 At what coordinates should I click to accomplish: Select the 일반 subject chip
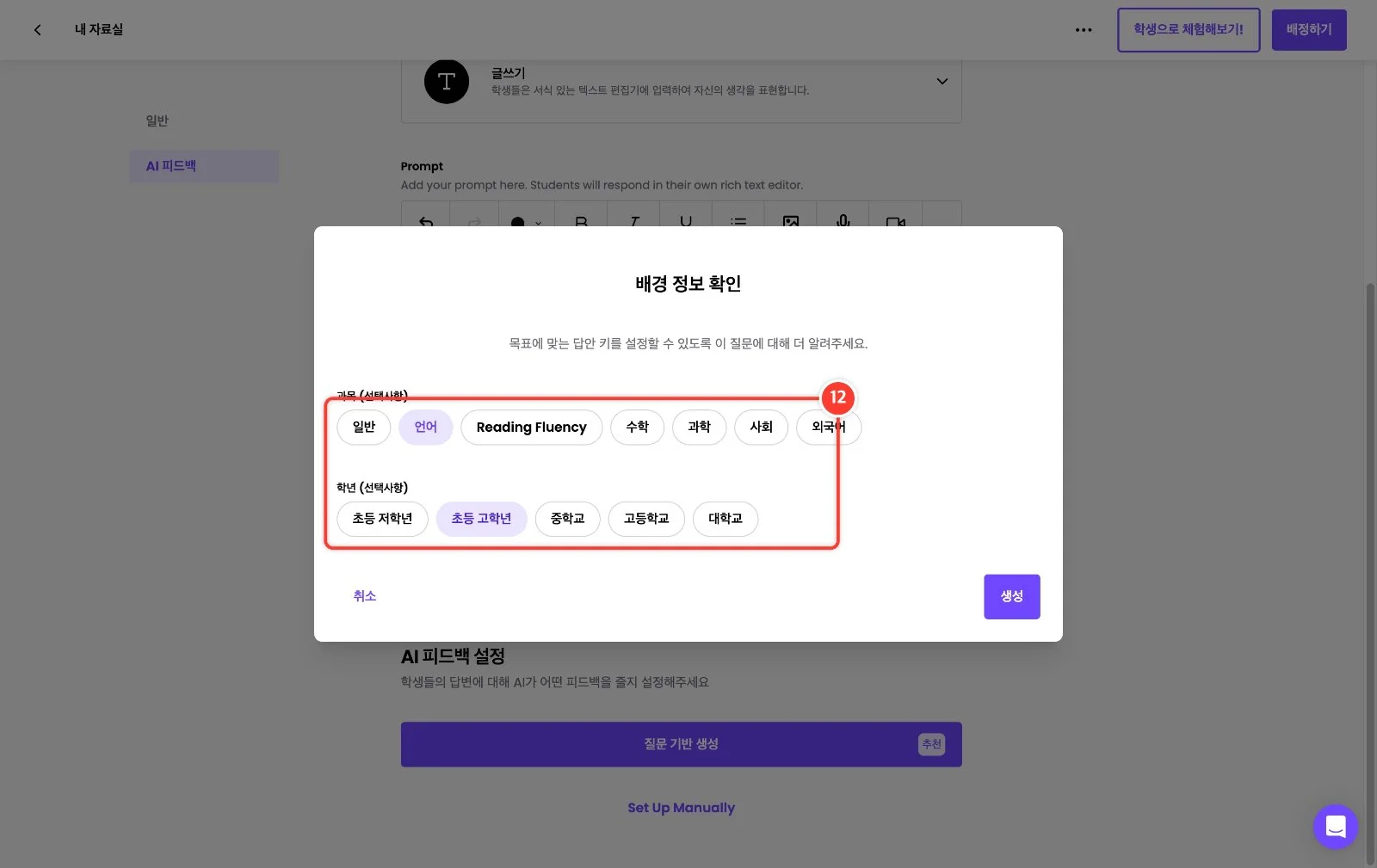[364, 428]
